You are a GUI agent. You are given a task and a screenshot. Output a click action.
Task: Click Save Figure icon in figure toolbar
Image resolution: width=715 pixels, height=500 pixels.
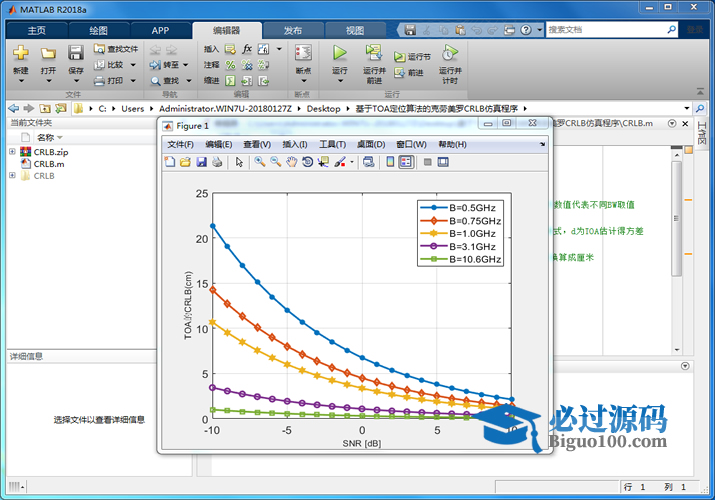pyautogui.click(x=201, y=162)
